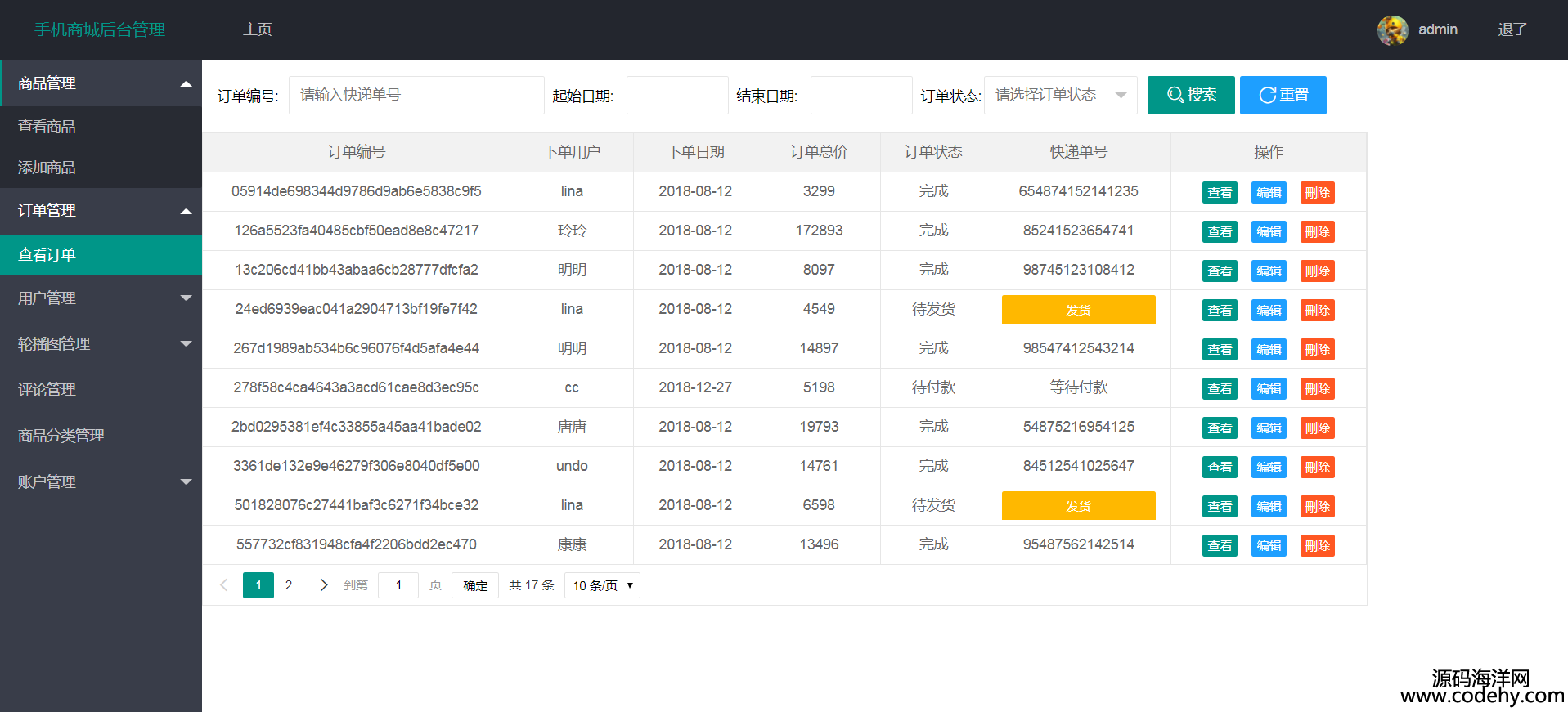Collapse the 订单管理 menu section

(x=101, y=211)
